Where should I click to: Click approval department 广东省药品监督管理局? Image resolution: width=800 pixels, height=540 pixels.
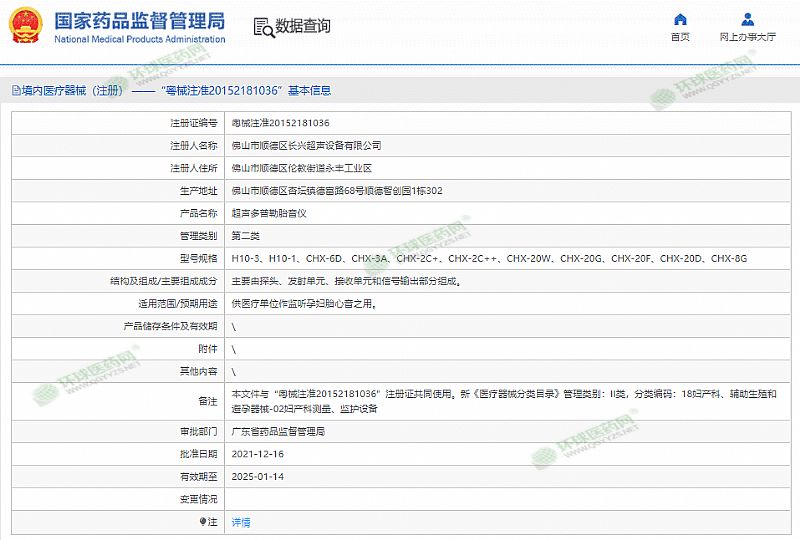[278, 431]
